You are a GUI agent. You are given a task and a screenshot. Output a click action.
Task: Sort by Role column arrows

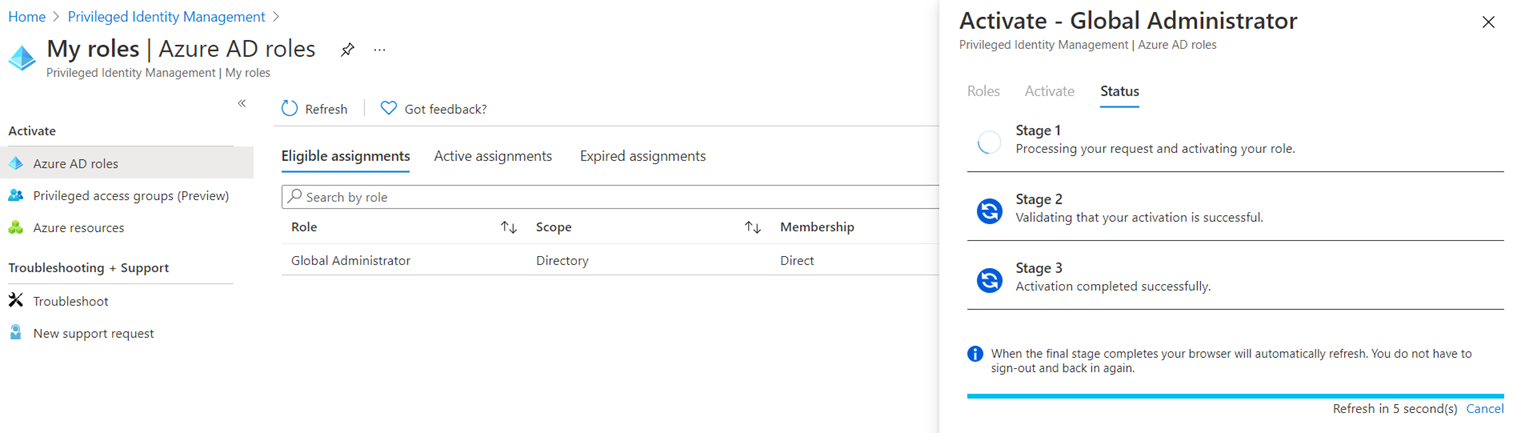(x=509, y=228)
